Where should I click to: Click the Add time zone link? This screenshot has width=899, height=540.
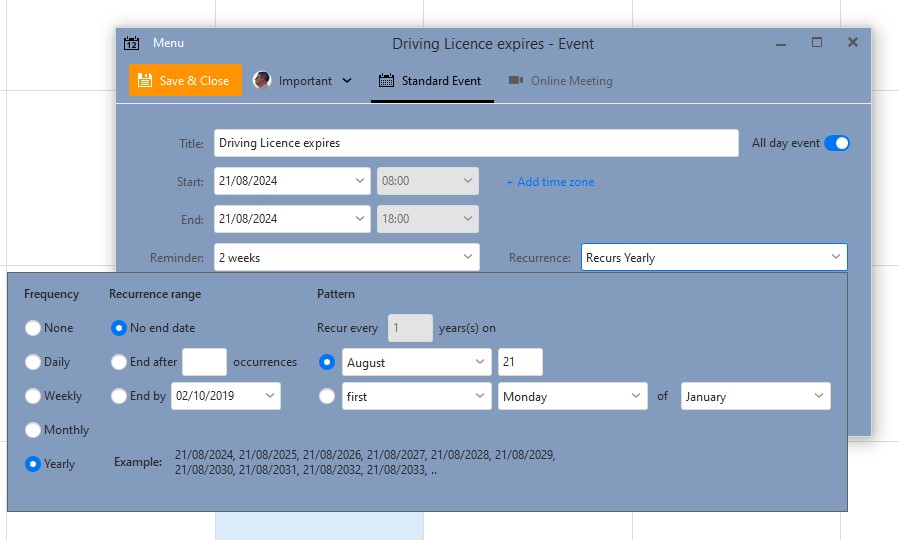pos(550,182)
